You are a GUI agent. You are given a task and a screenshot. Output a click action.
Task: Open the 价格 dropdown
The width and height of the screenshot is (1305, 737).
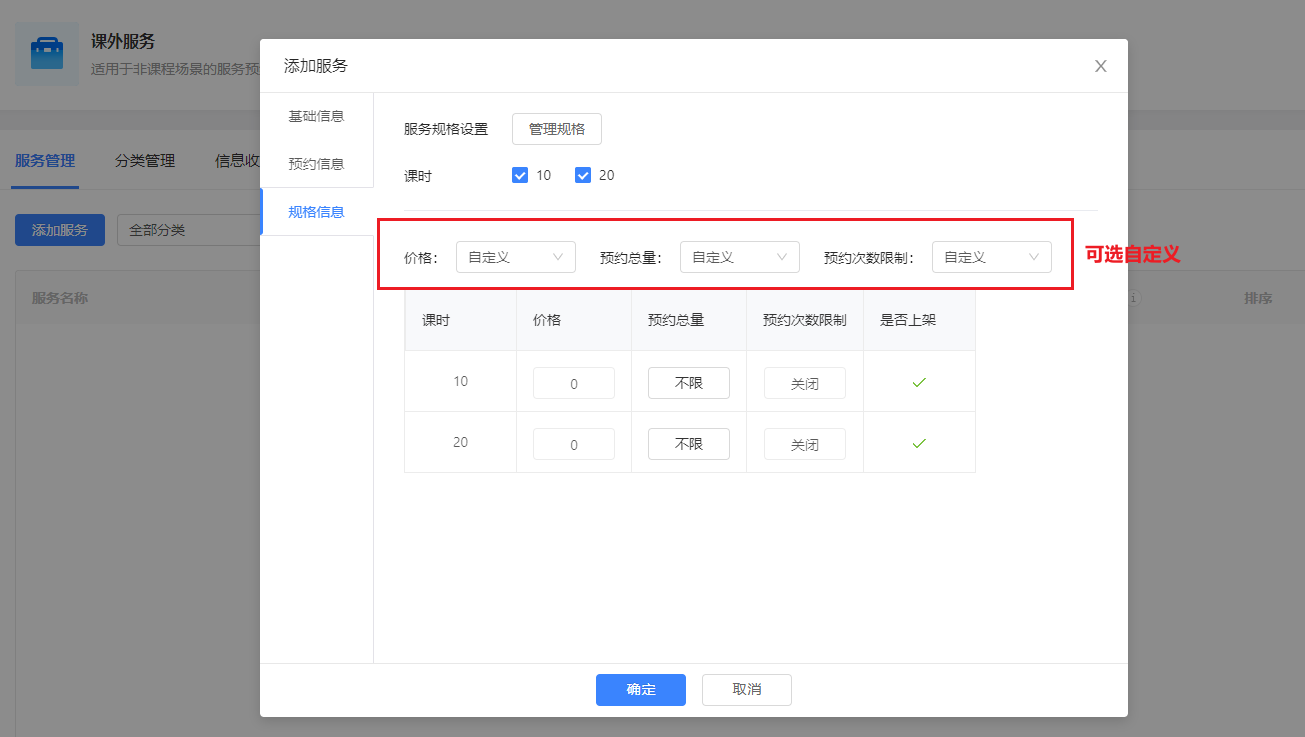coord(516,257)
